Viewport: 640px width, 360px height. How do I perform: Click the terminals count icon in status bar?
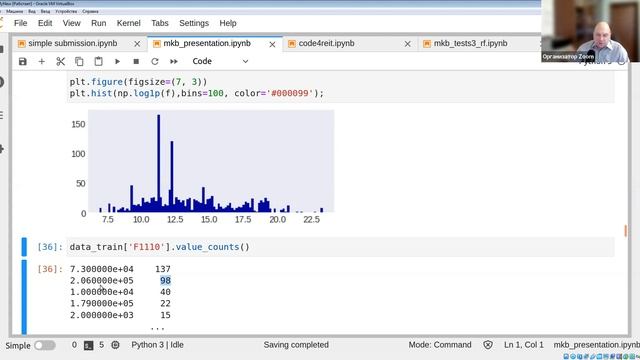[x=89, y=345]
